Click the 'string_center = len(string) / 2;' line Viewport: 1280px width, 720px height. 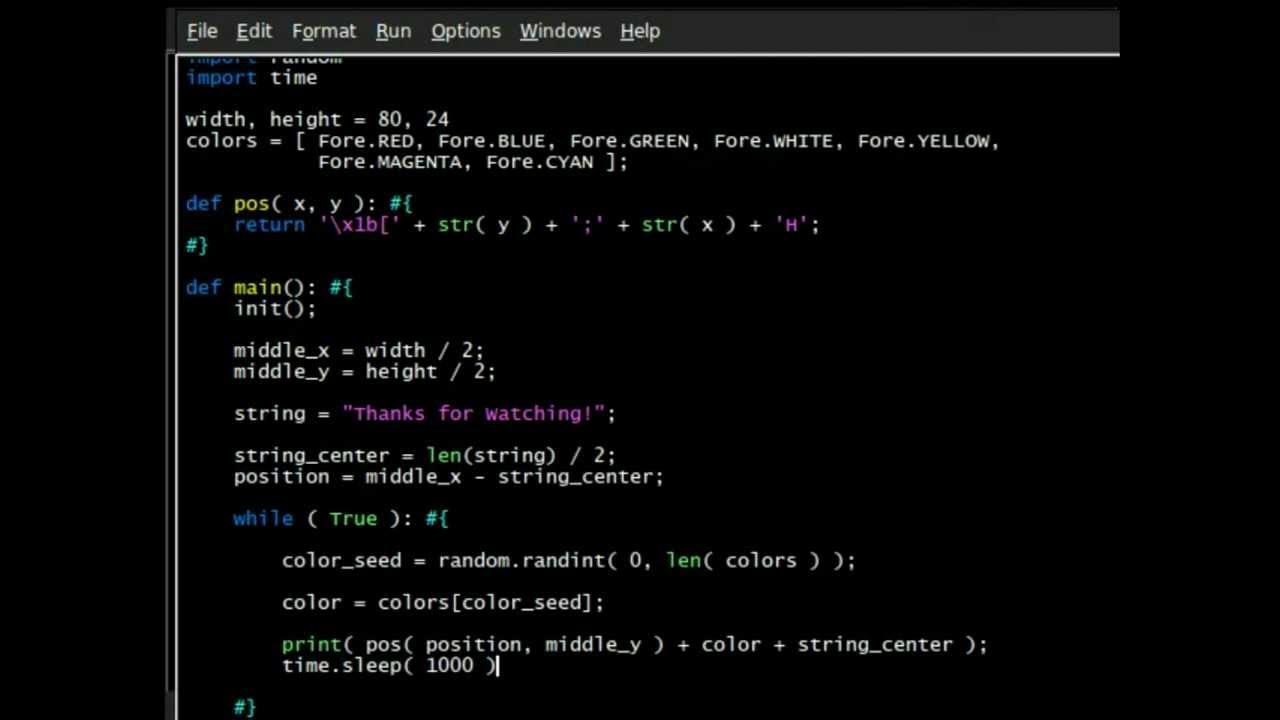click(x=425, y=456)
